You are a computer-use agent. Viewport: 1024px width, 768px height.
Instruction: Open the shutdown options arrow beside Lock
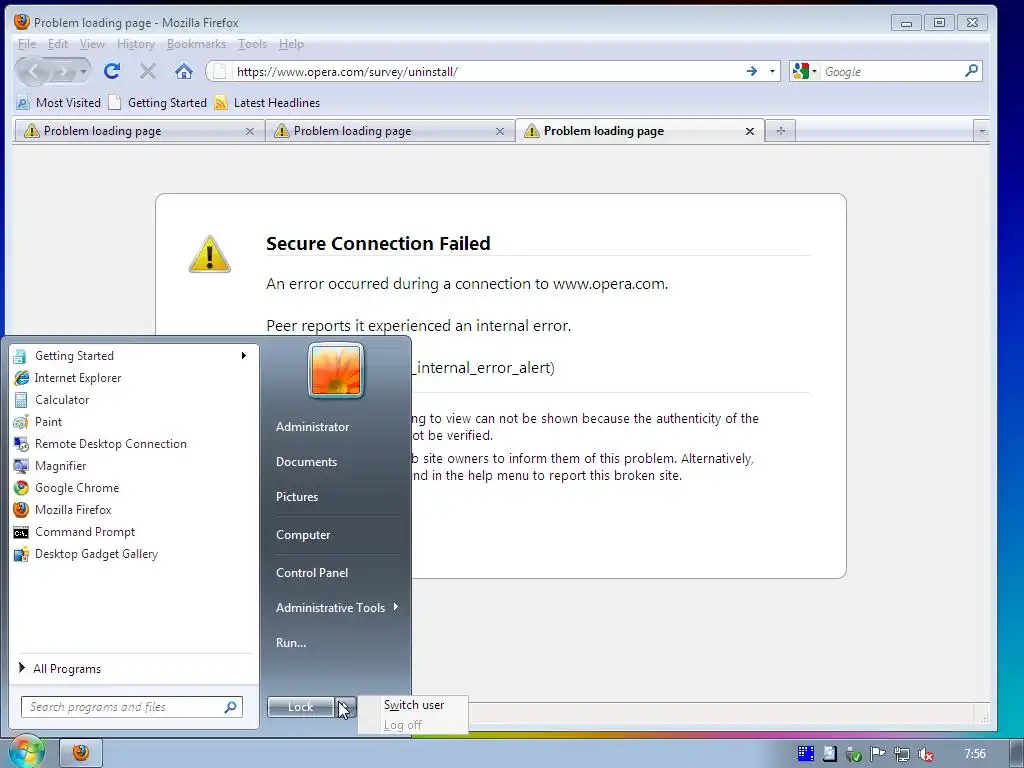(x=346, y=707)
